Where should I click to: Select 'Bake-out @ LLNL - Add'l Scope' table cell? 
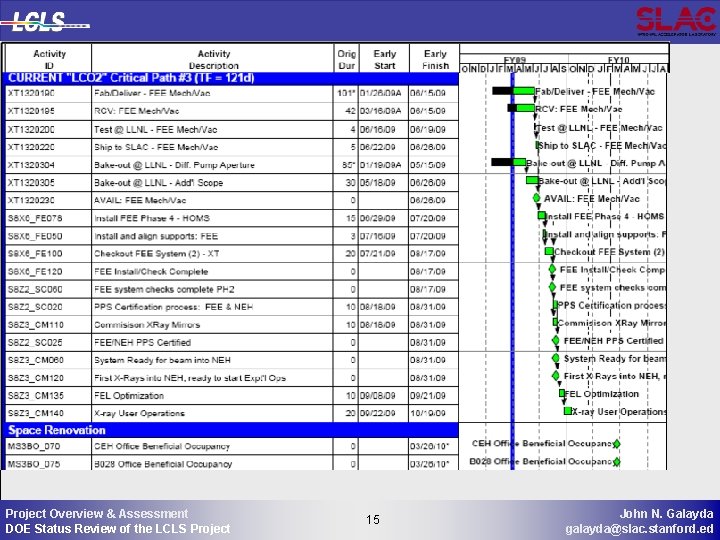(x=213, y=183)
